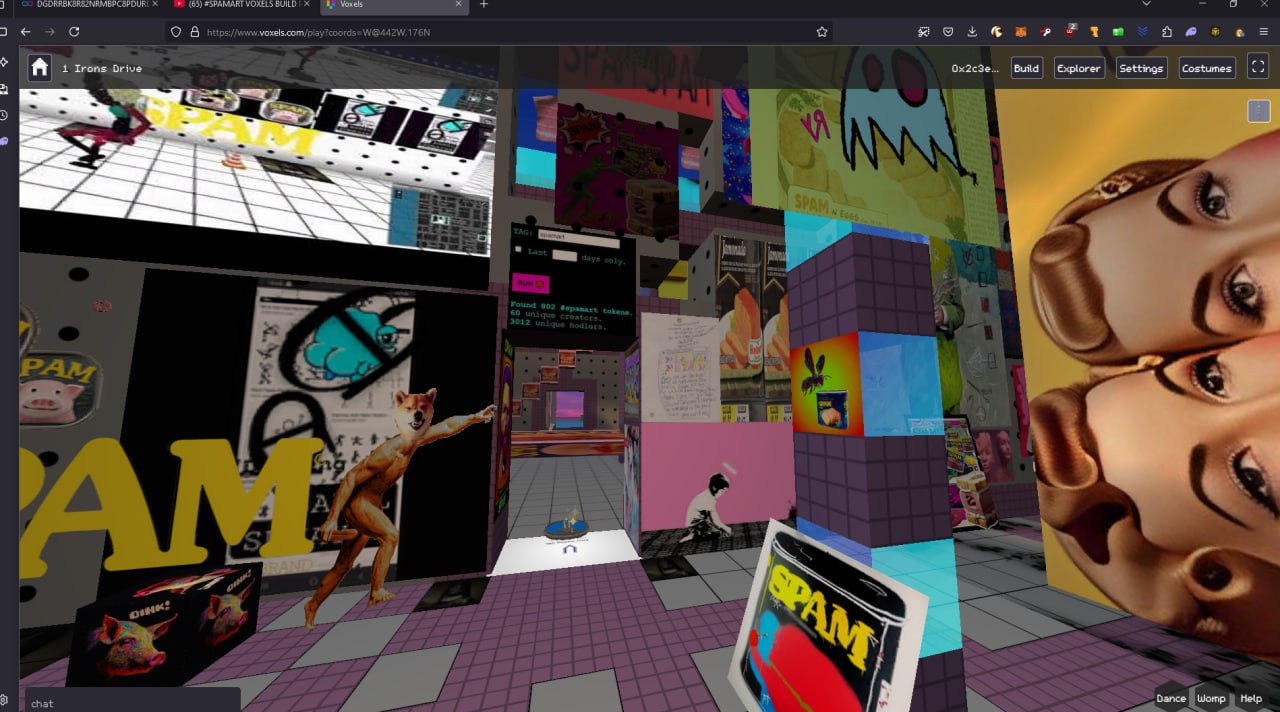This screenshot has width=1280, height=712.
Task: Click the Voxels home icon
Action: point(39,68)
